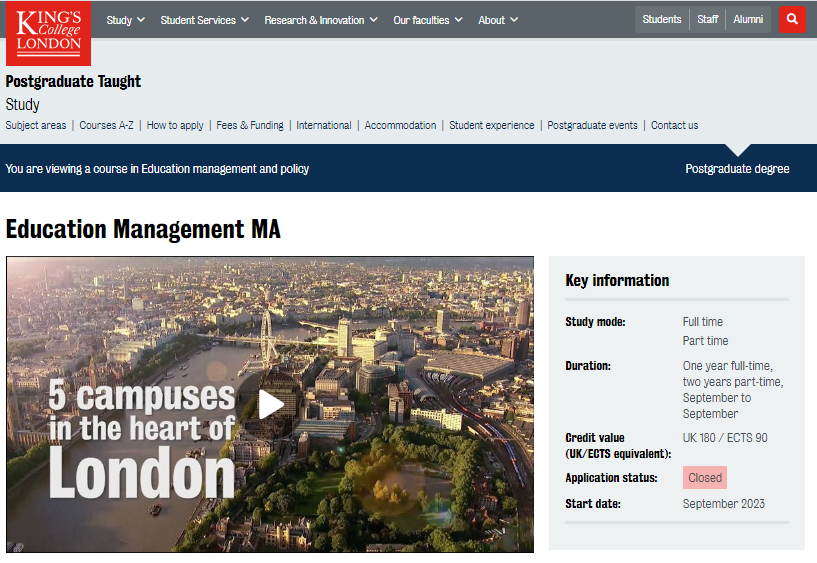Image resolution: width=817 pixels, height=563 pixels.
Task: Open the red search icon button
Action: point(792,19)
